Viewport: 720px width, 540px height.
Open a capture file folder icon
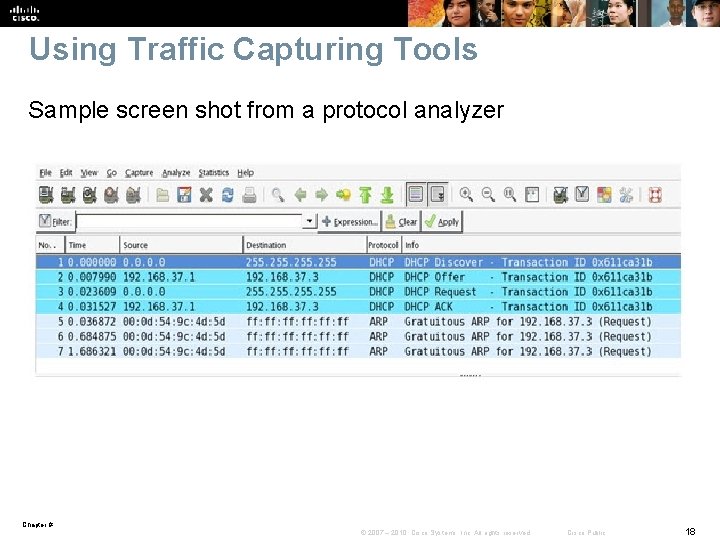pyautogui.click(x=162, y=195)
